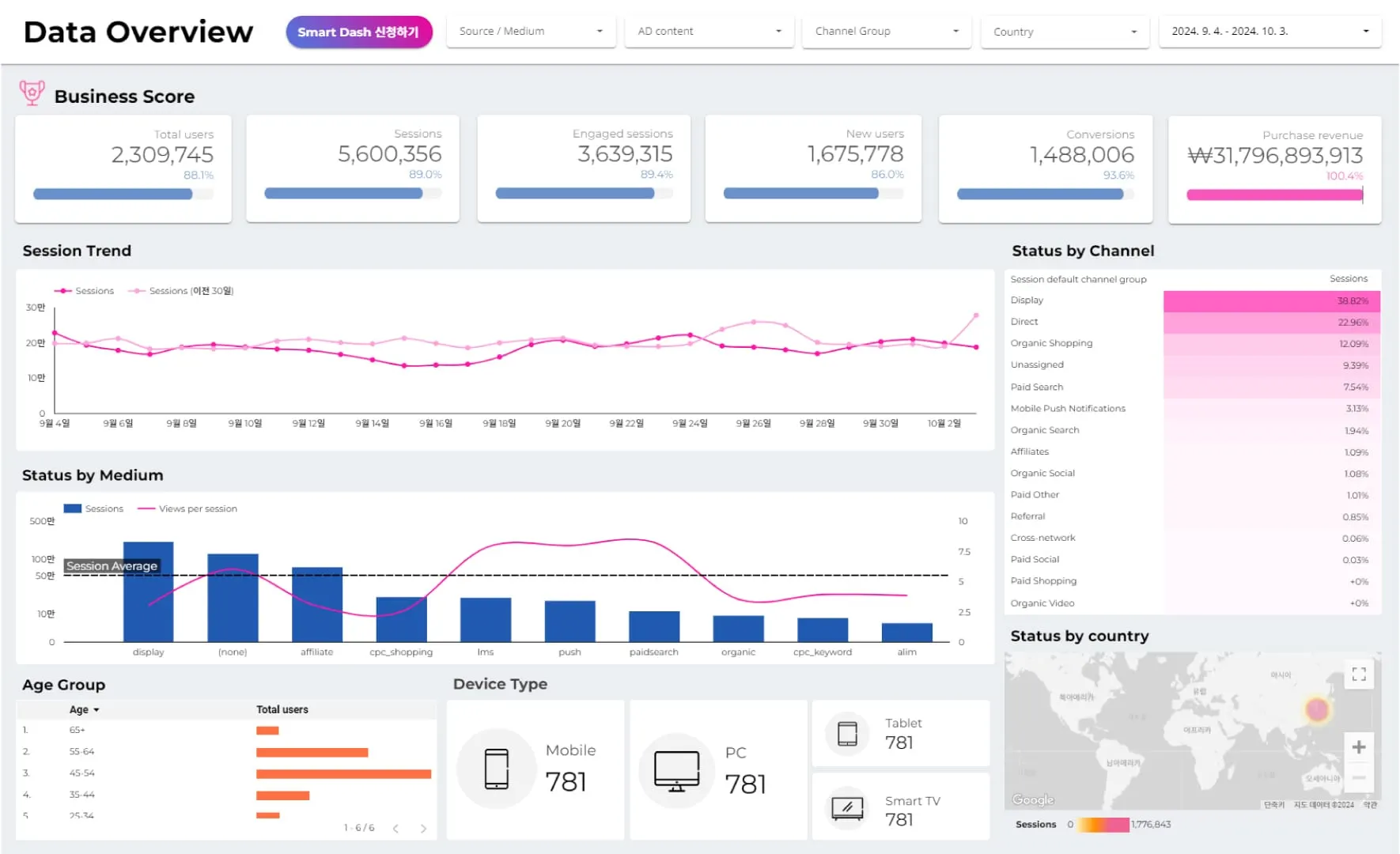This screenshot has height=854, width=1400.
Task: Click the Total users column header
Action: click(282, 710)
